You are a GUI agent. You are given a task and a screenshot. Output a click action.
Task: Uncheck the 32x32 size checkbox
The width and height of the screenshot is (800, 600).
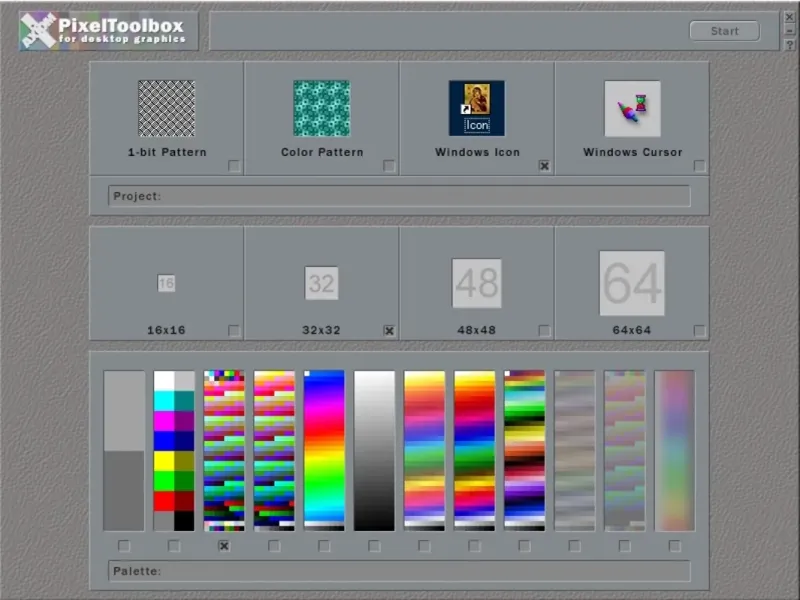[389, 331]
